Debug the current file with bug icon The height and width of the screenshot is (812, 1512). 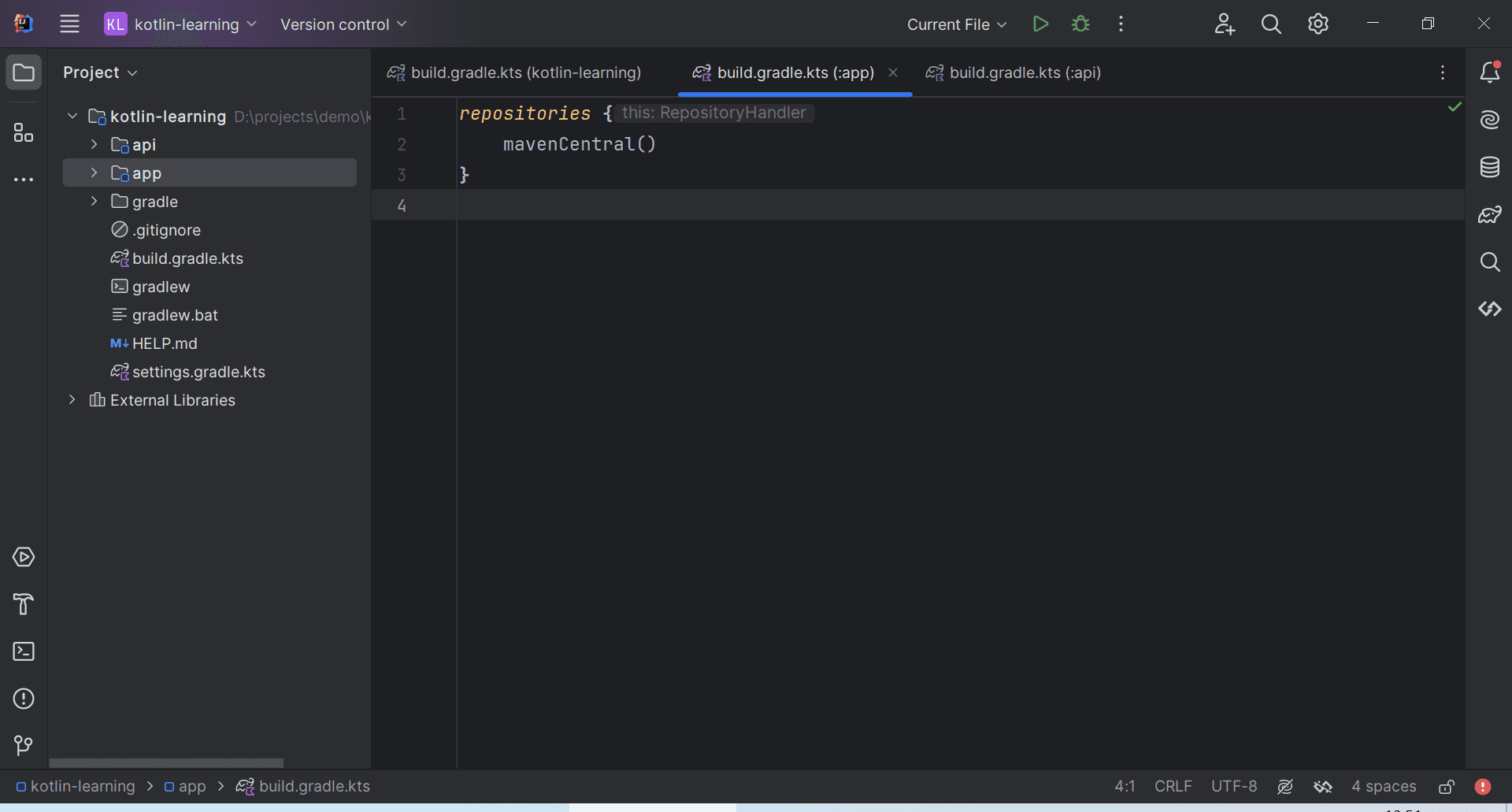point(1080,24)
